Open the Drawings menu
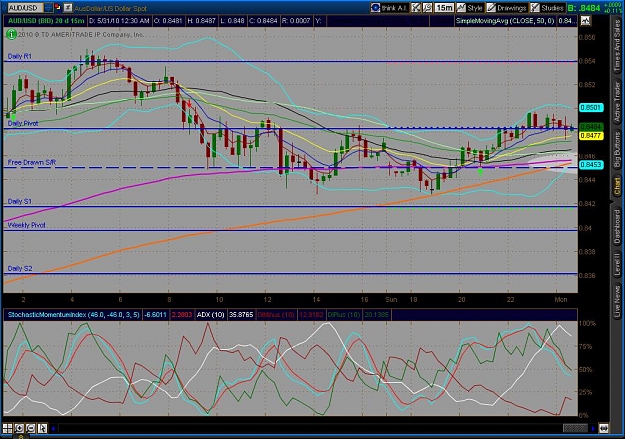The height and width of the screenshot is (439, 625). (x=507, y=8)
